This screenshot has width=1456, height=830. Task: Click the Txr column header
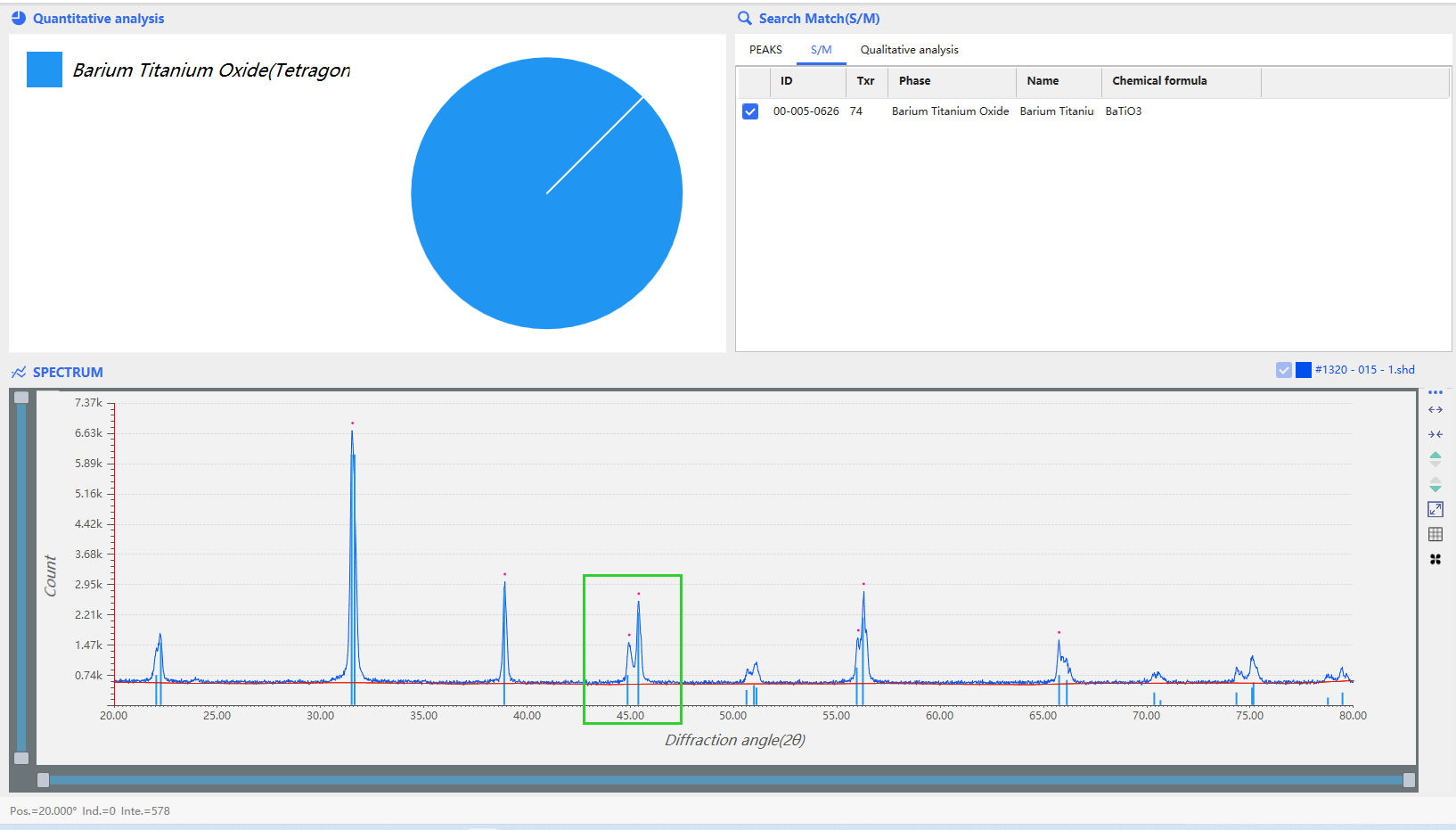point(865,81)
